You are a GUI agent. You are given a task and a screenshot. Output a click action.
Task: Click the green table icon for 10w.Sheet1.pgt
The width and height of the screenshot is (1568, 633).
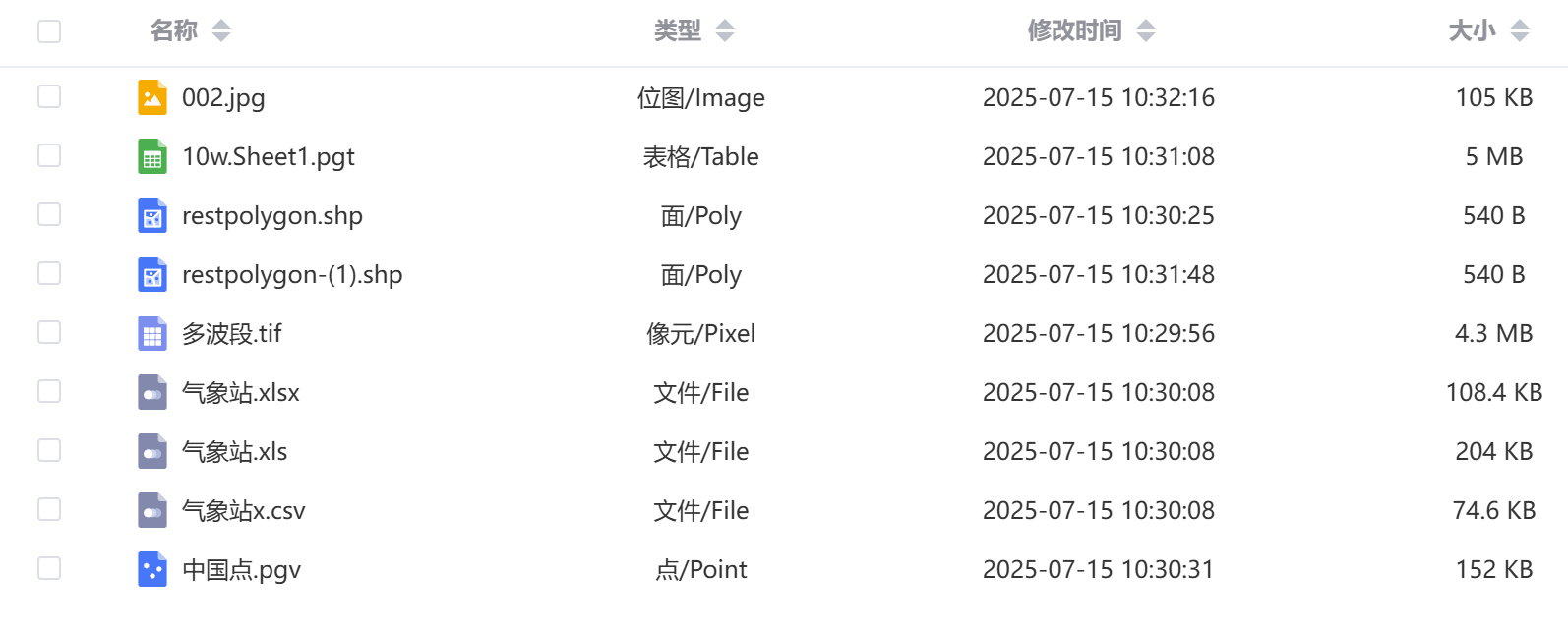tap(151, 156)
